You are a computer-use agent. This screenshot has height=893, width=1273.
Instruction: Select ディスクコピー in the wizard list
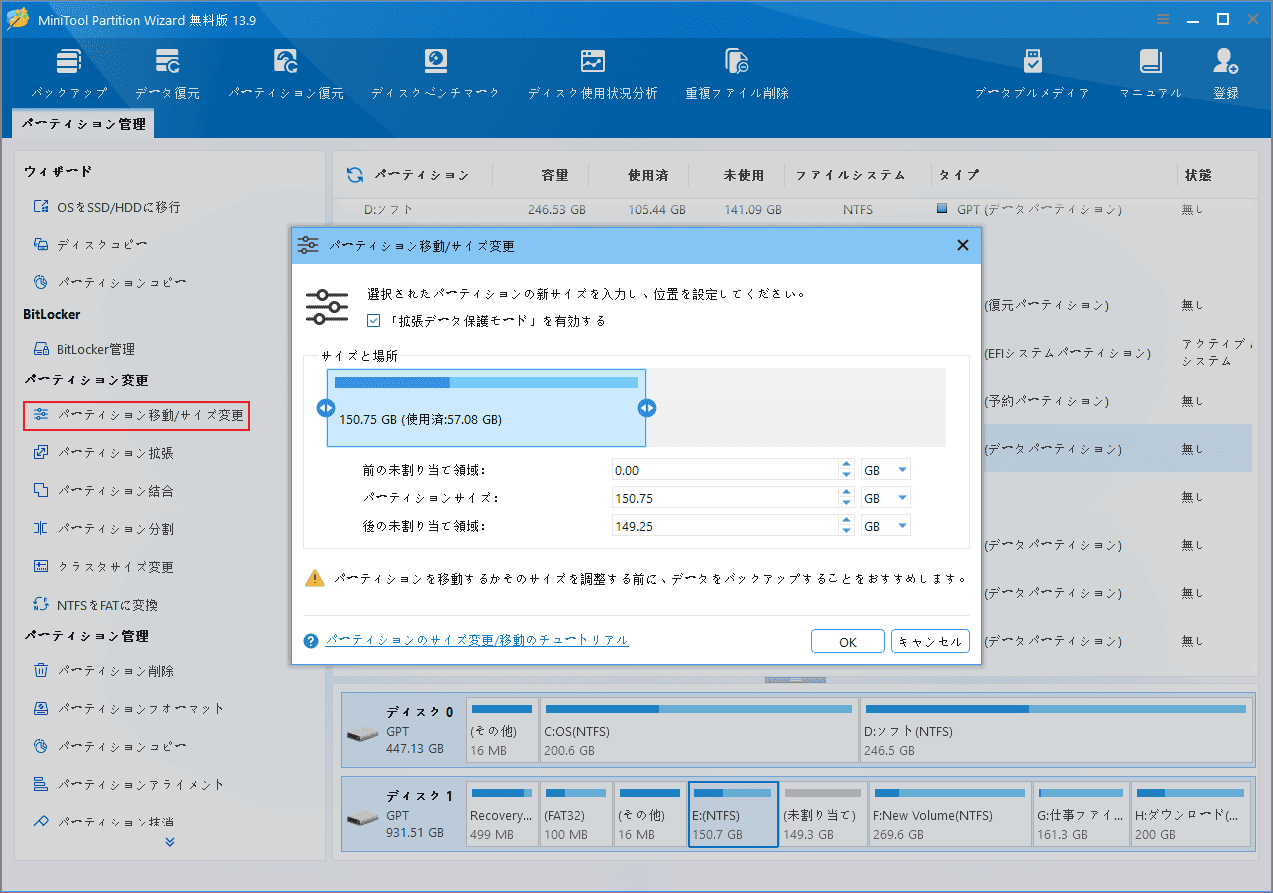coord(90,244)
